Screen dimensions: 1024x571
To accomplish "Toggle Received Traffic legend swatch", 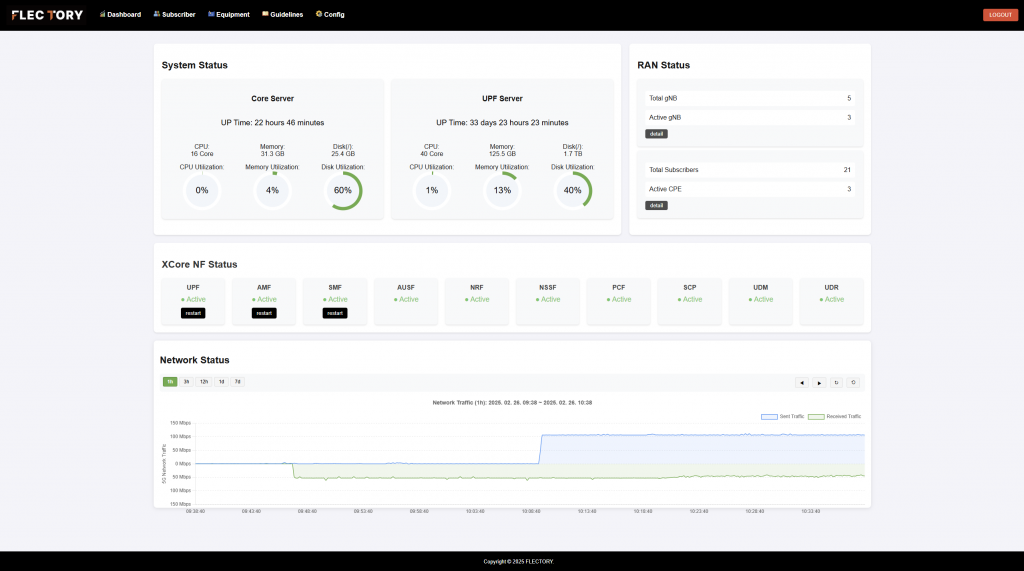I will (816, 417).
